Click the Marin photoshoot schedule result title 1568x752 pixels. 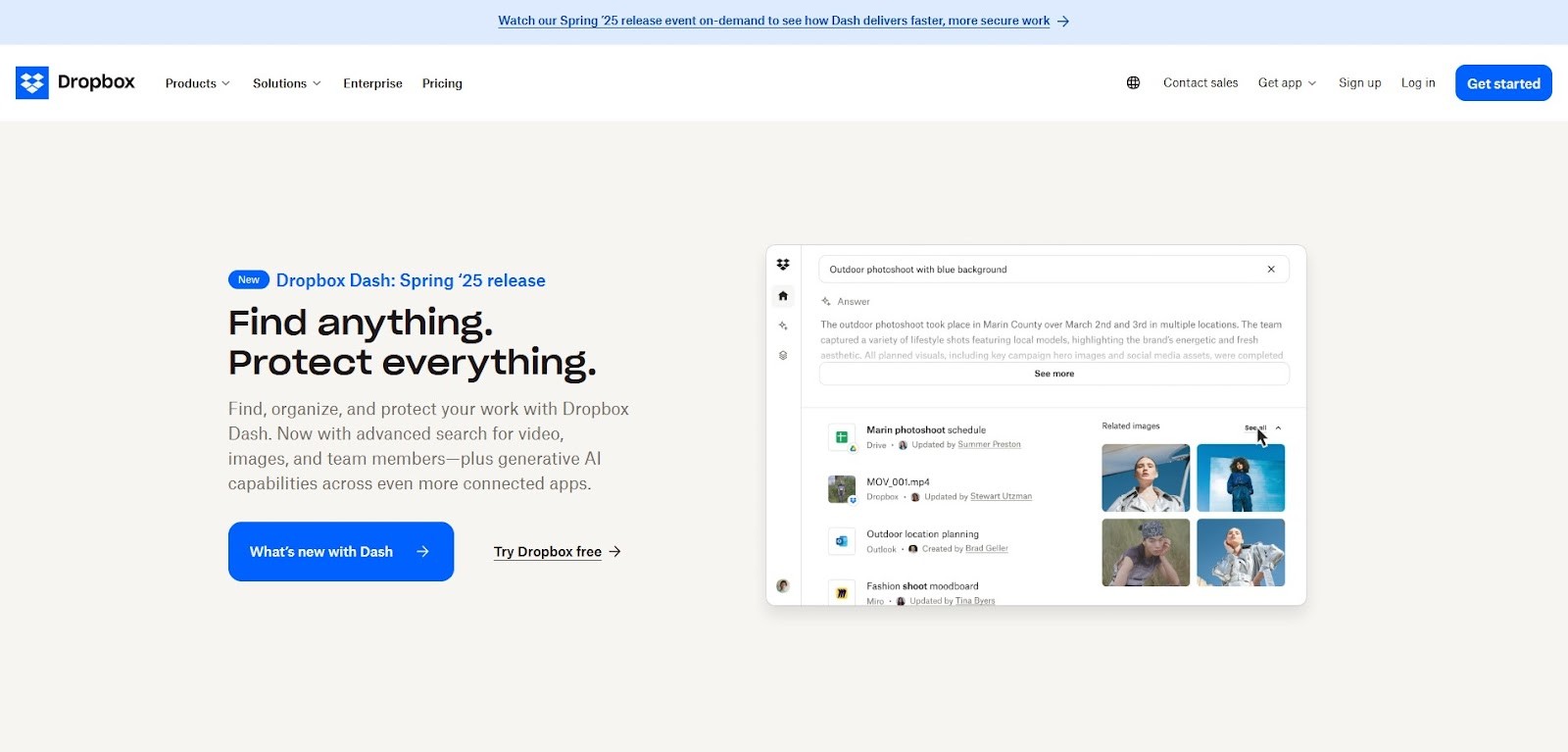point(926,430)
